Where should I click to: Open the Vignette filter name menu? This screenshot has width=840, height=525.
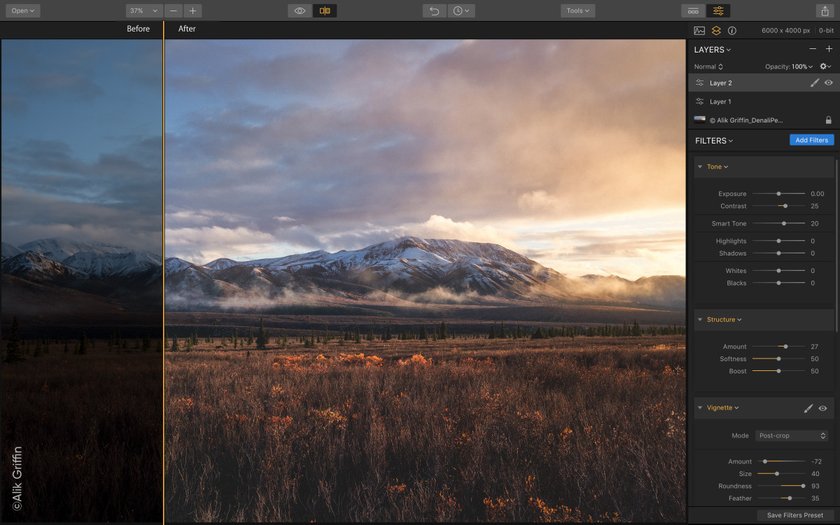(x=723, y=408)
